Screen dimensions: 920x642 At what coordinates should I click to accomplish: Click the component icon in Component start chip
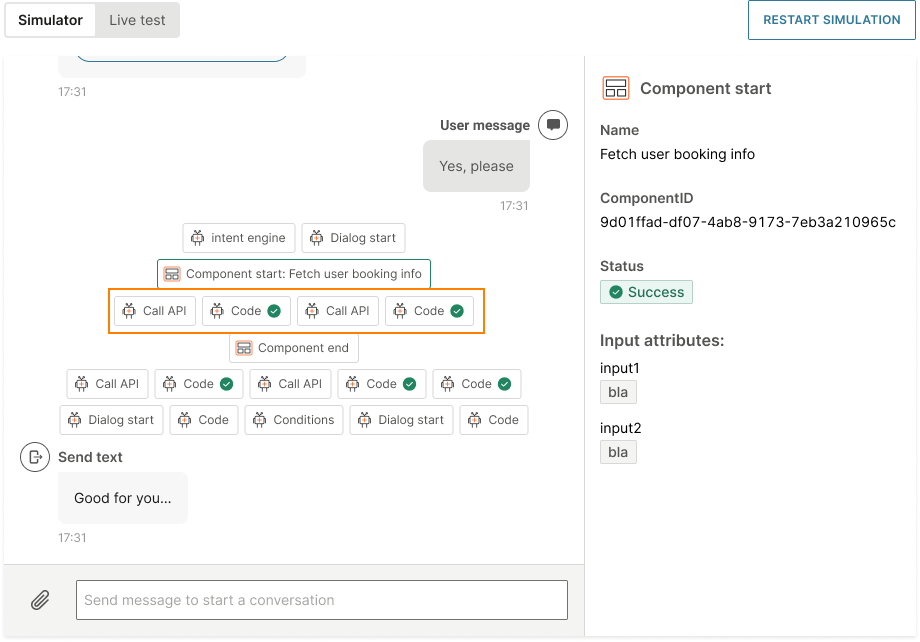click(172, 274)
